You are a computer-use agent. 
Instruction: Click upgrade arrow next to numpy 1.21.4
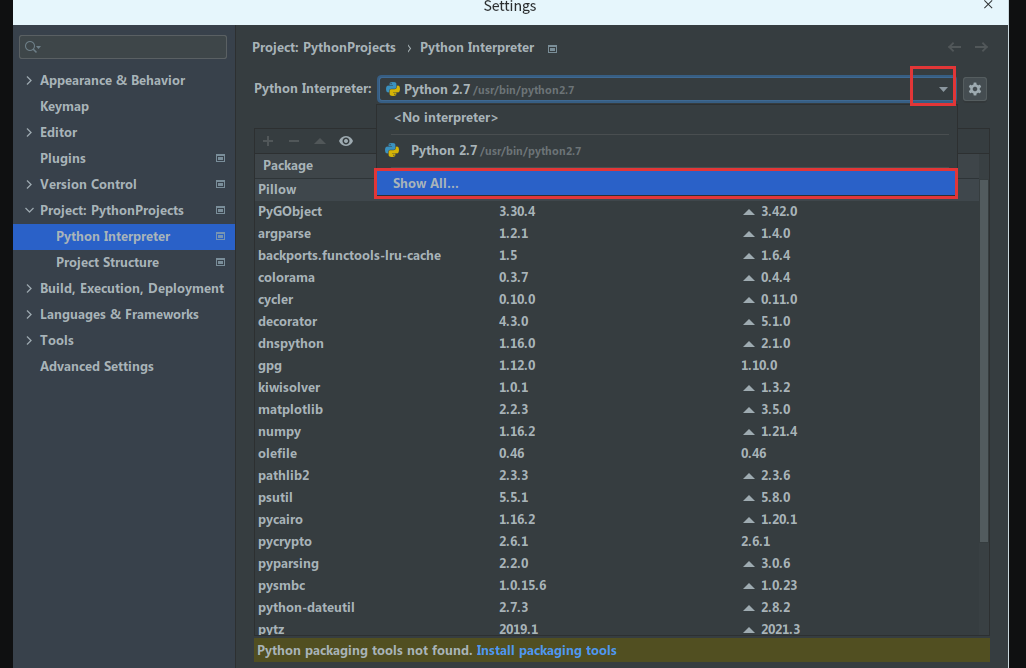749,432
